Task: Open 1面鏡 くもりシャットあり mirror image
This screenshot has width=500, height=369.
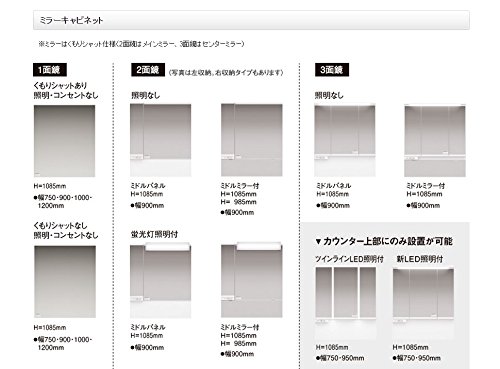Action: 64,141
